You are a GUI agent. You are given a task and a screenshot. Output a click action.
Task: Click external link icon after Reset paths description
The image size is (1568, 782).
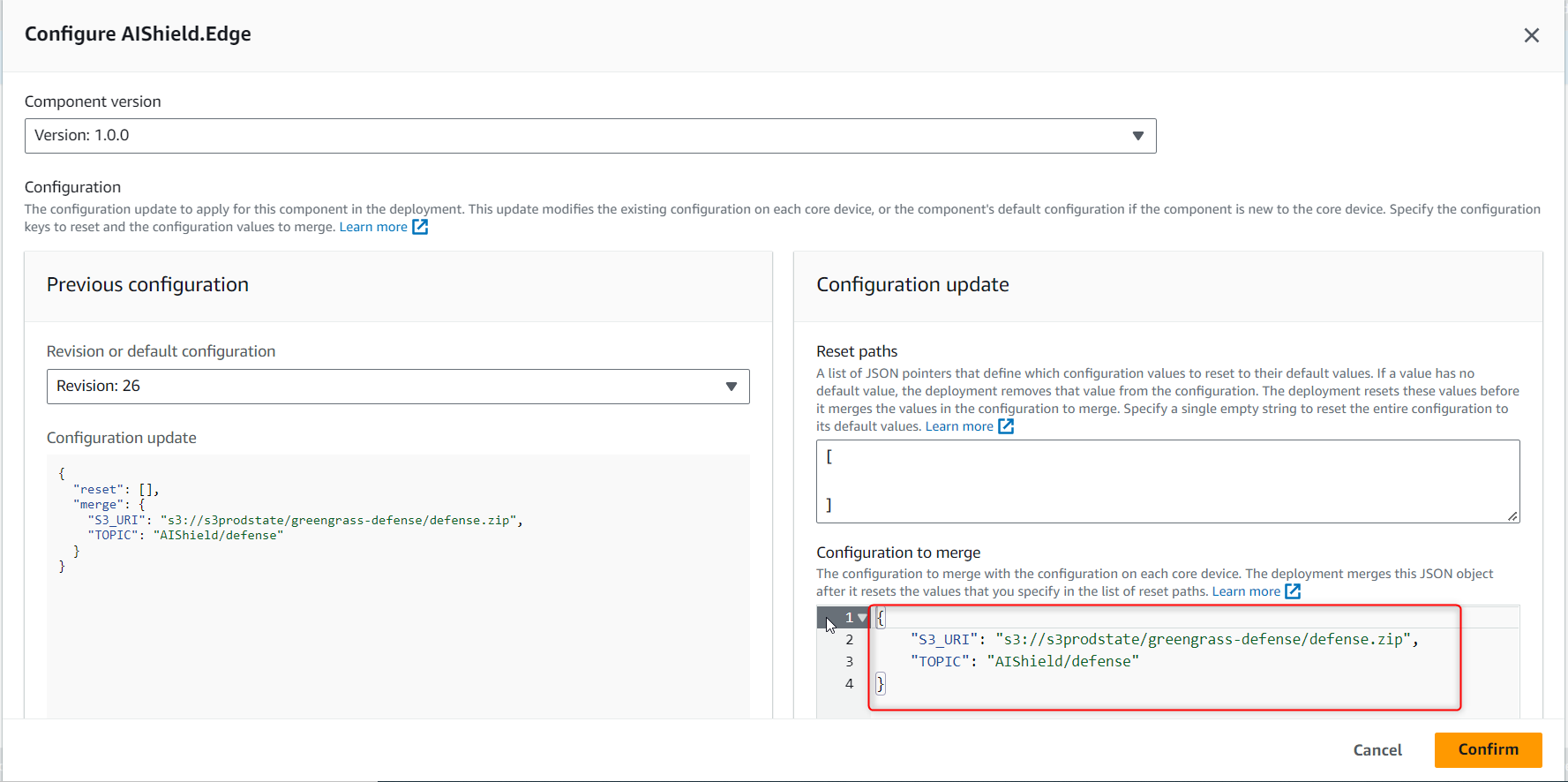(x=1006, y=426)
